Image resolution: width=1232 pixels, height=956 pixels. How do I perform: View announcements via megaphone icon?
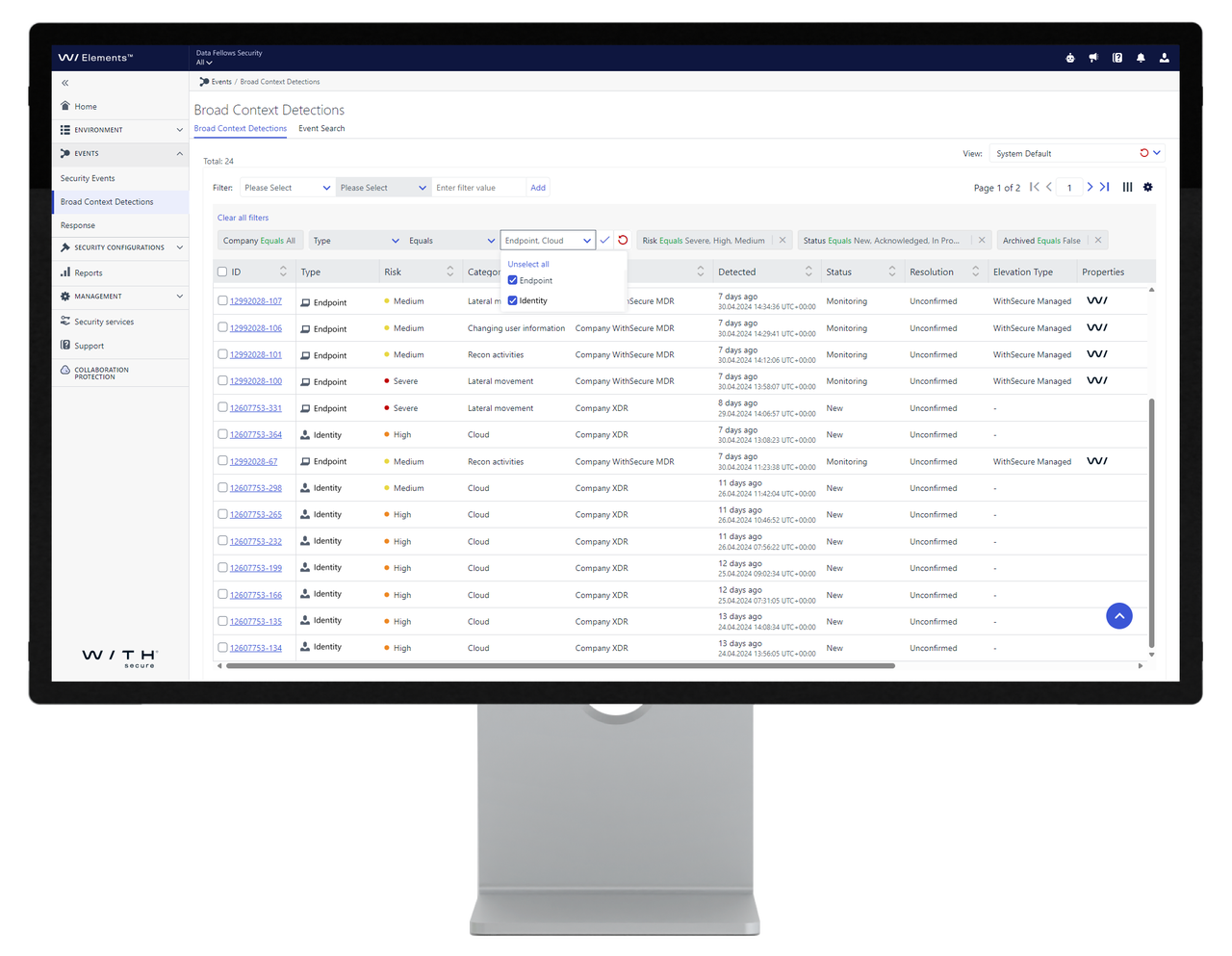coord(1093,58)
